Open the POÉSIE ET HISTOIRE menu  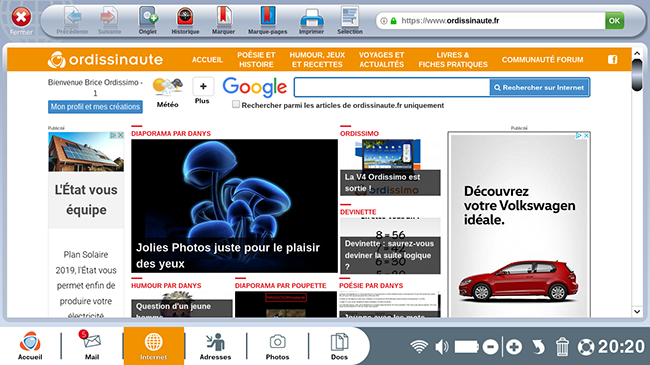pos(256,60)
